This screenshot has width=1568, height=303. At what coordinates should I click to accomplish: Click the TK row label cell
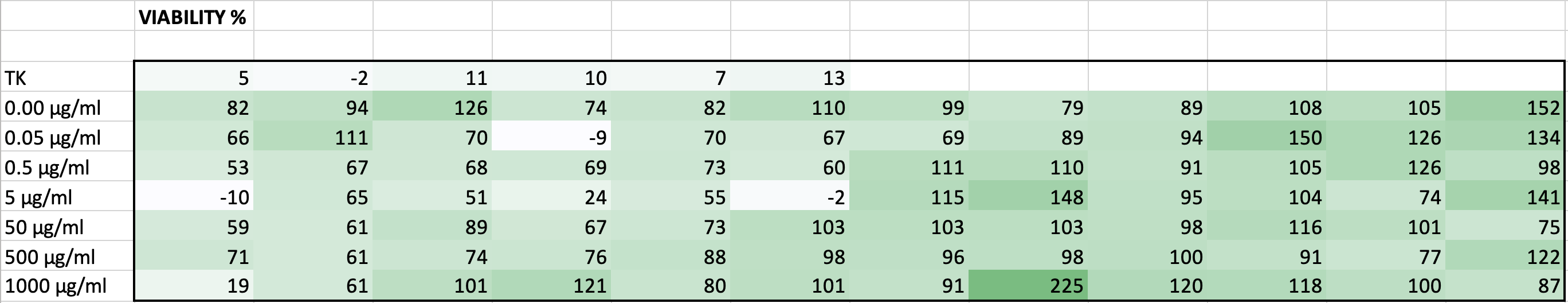(x=67, y=77)
